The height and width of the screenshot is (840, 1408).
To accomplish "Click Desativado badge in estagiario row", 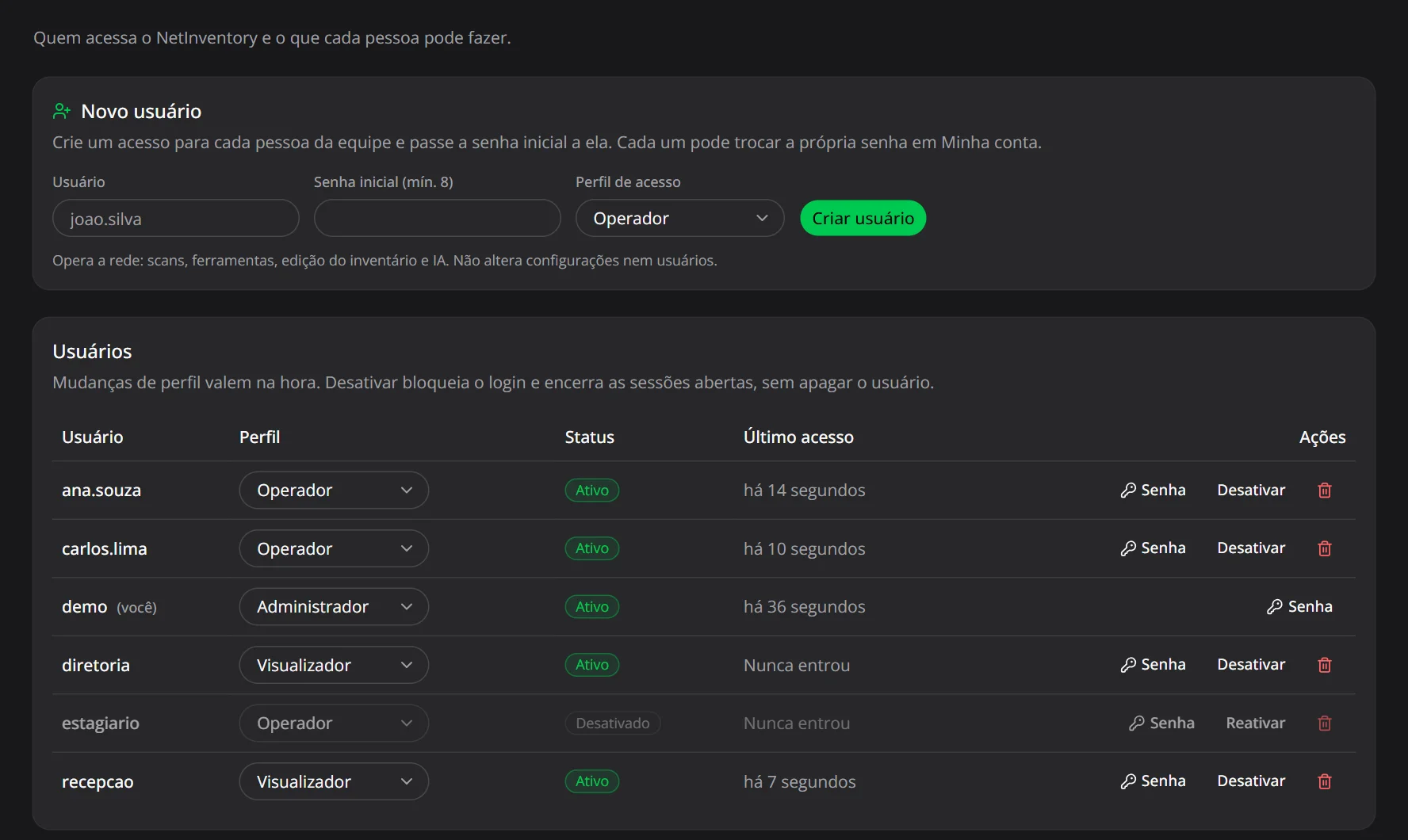I will [x=613, y=724].
